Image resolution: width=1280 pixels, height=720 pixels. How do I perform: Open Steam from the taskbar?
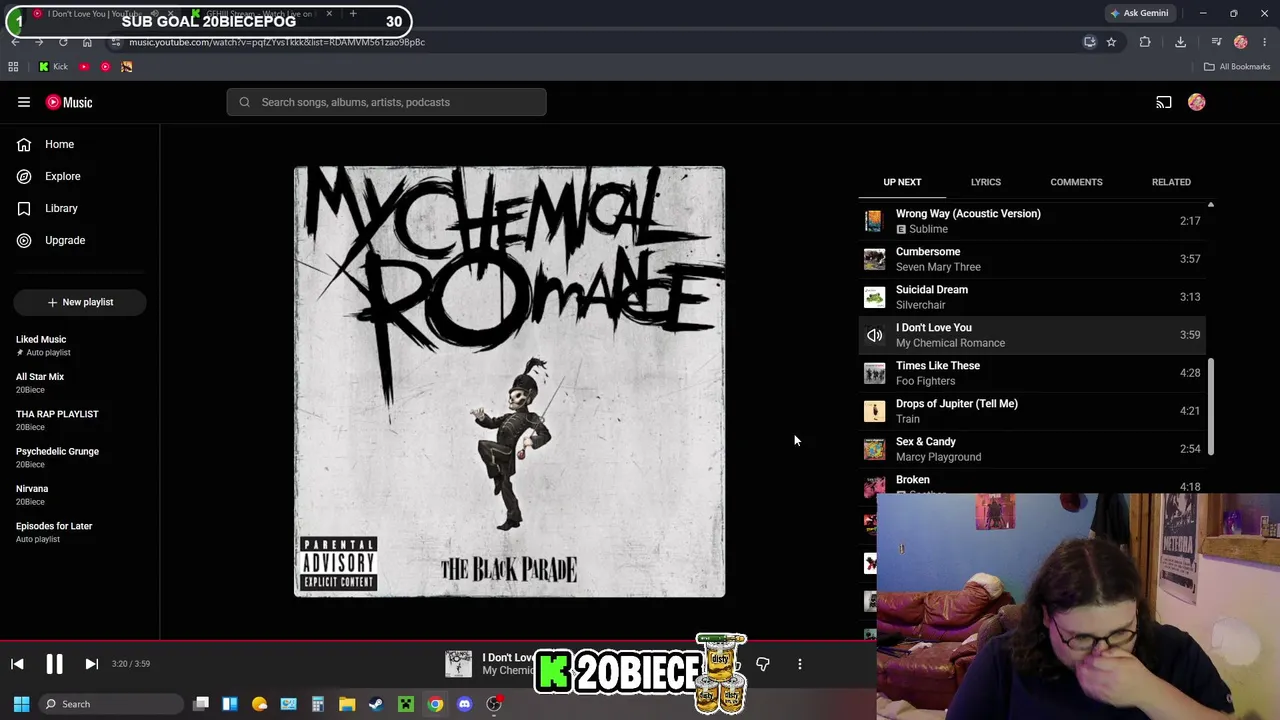376,704
